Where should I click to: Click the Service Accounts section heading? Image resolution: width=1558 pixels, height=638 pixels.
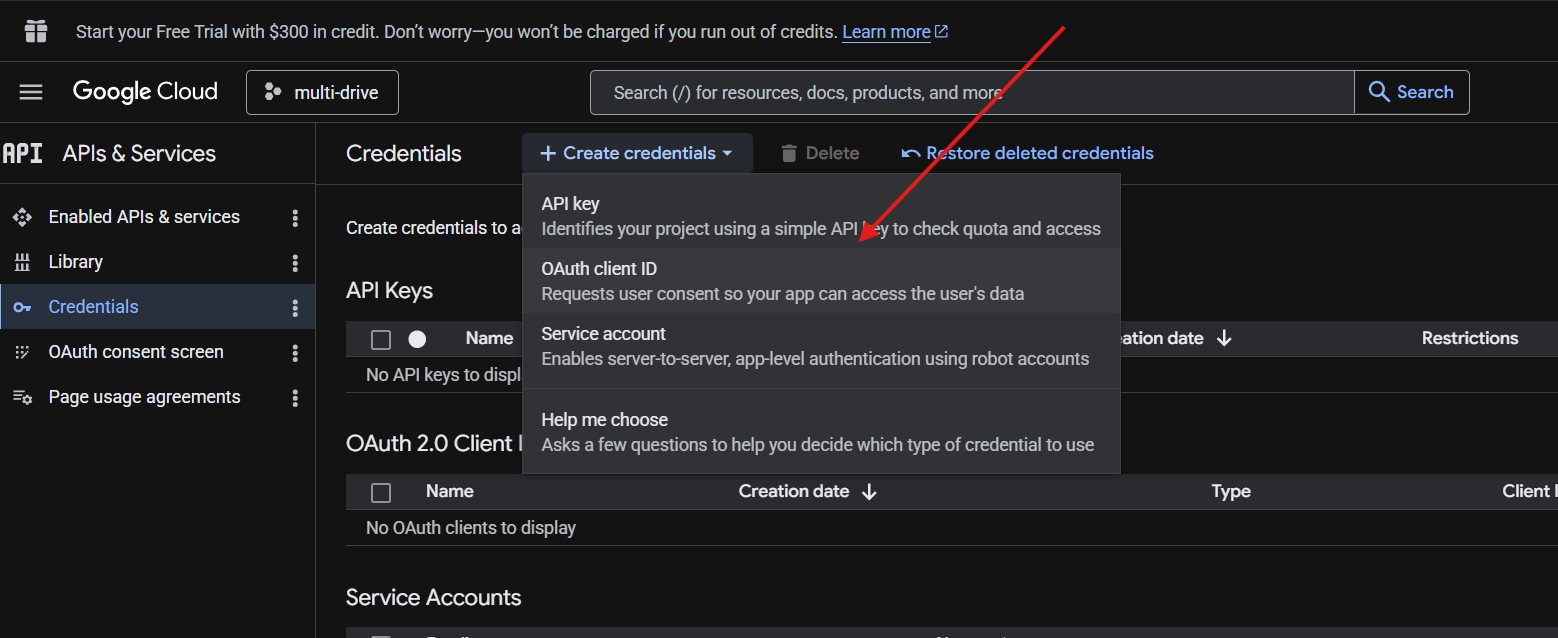(434, 597)
